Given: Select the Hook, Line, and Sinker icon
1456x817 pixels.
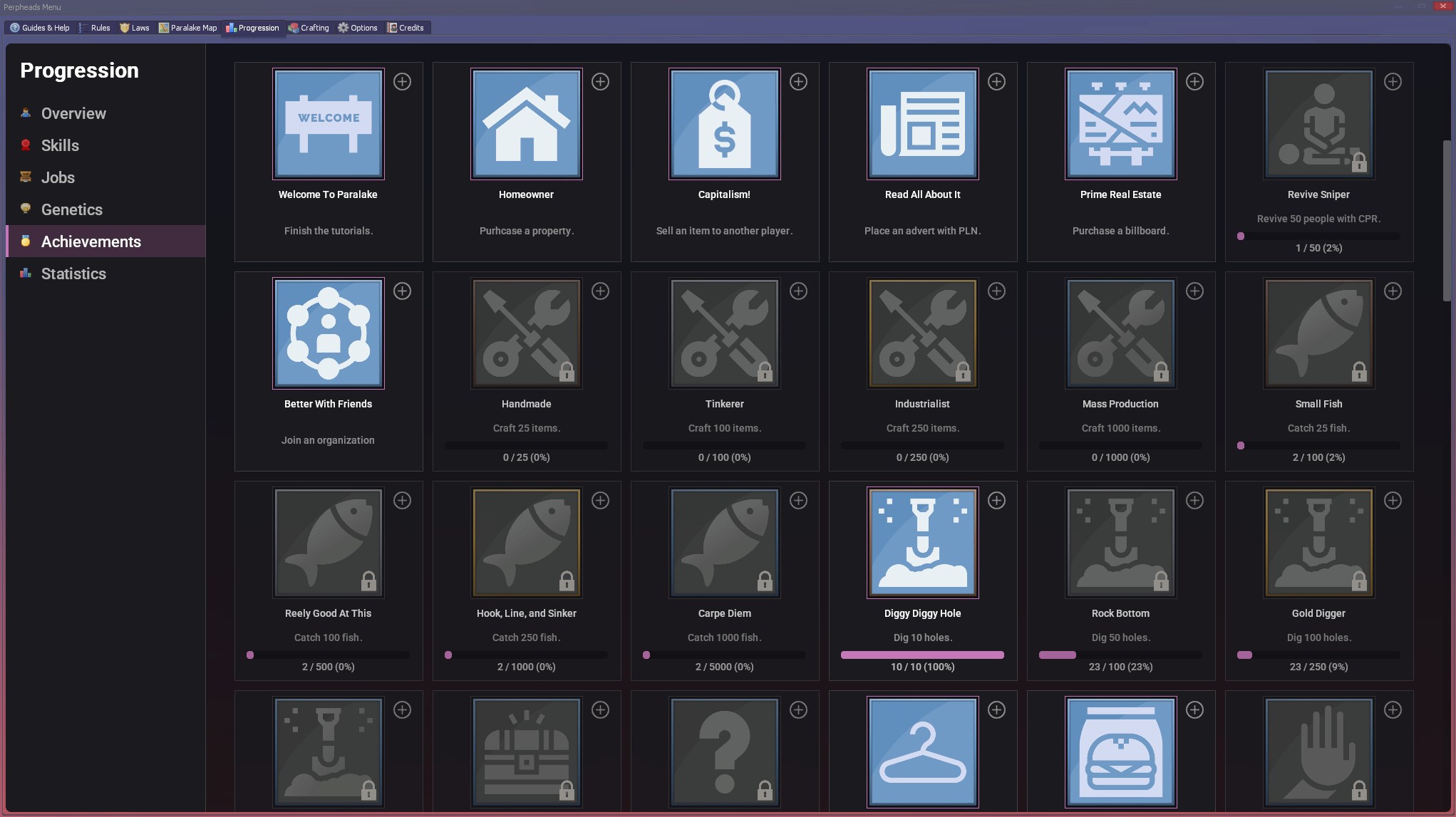Looking at the screenshot, I should point(527,543).
